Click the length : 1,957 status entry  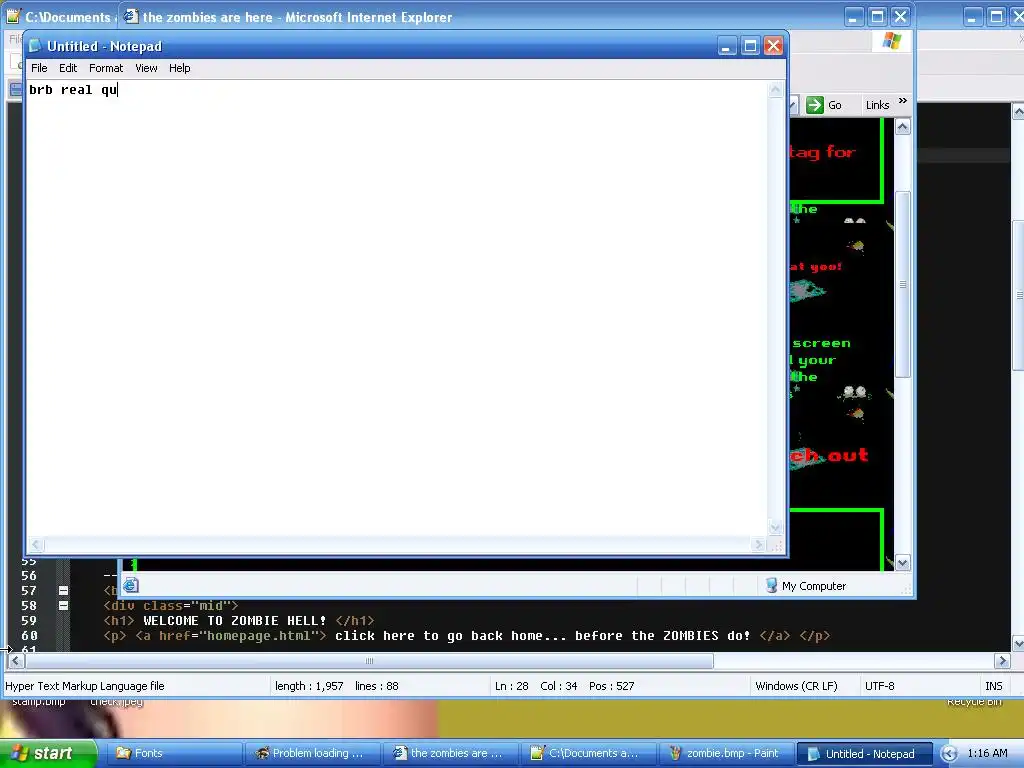coord(309,686)
